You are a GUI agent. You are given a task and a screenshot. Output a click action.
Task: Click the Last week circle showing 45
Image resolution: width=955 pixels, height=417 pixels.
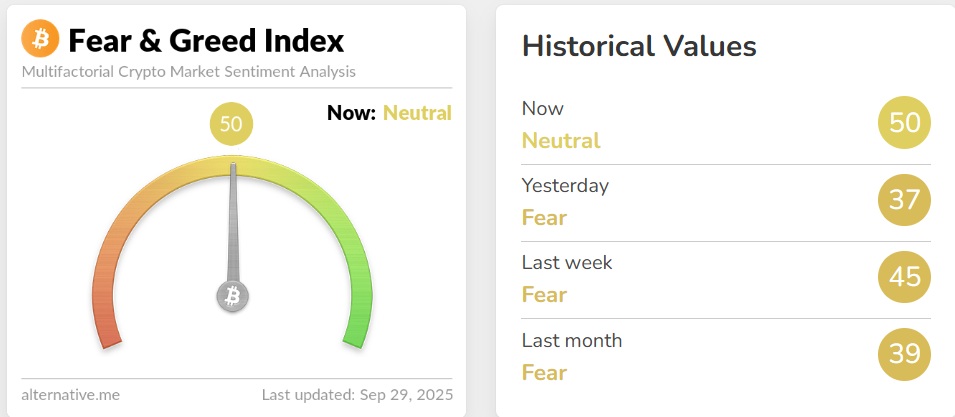tap(904, 277)
